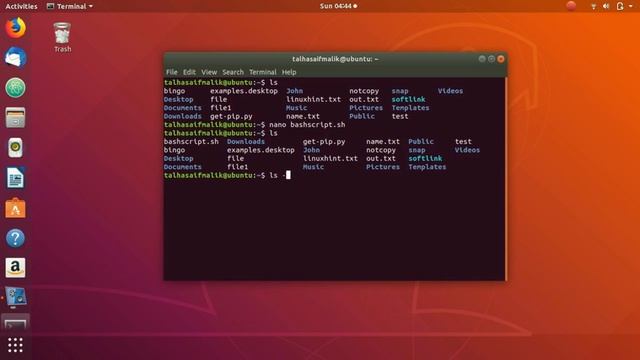This screenshot has width=640, height=360.
Task: Open Activities overview
Action: tap(21, 6)
